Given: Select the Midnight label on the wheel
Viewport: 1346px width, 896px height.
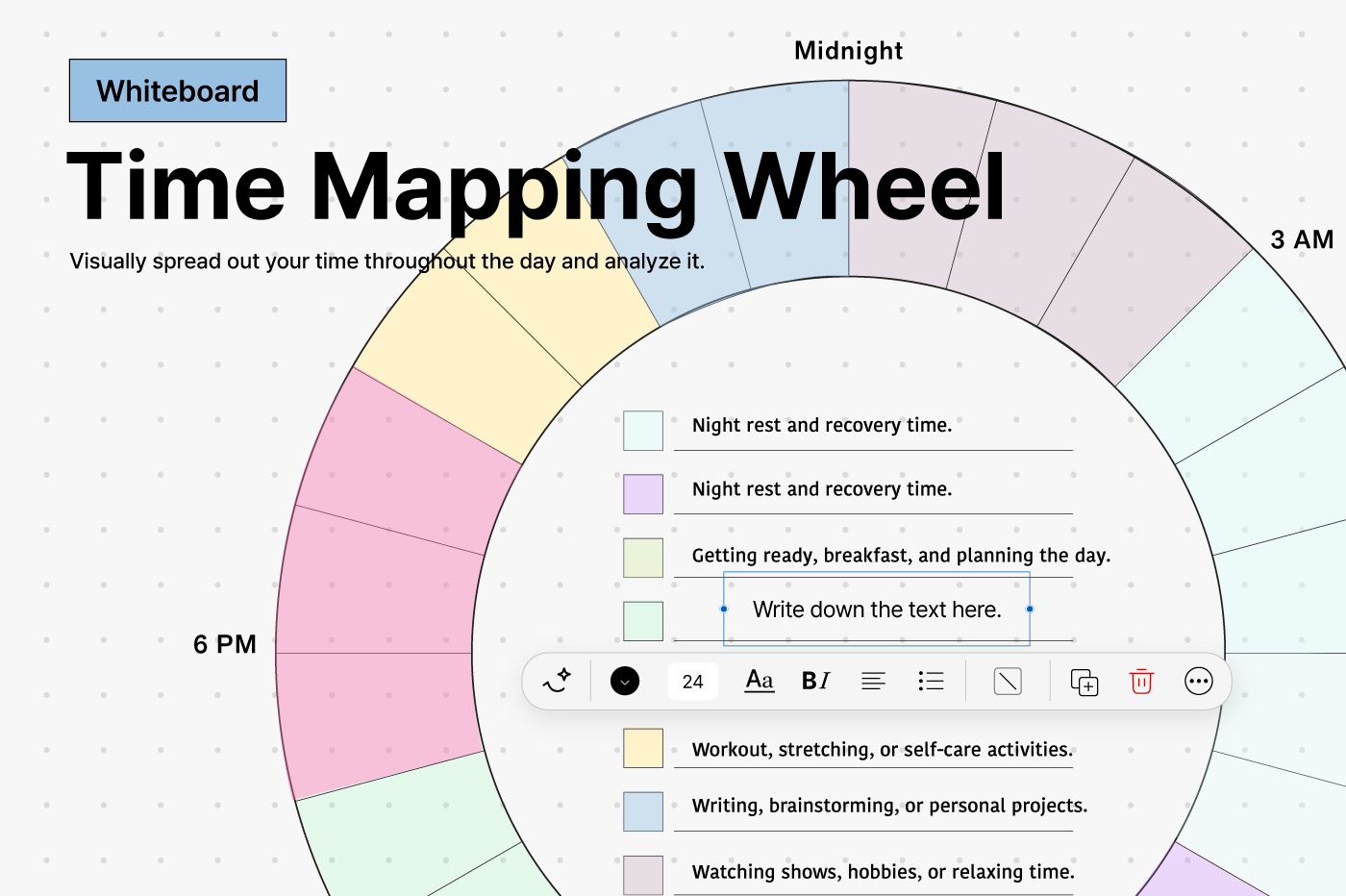Looking at the screenshot, I should point(848,51).
